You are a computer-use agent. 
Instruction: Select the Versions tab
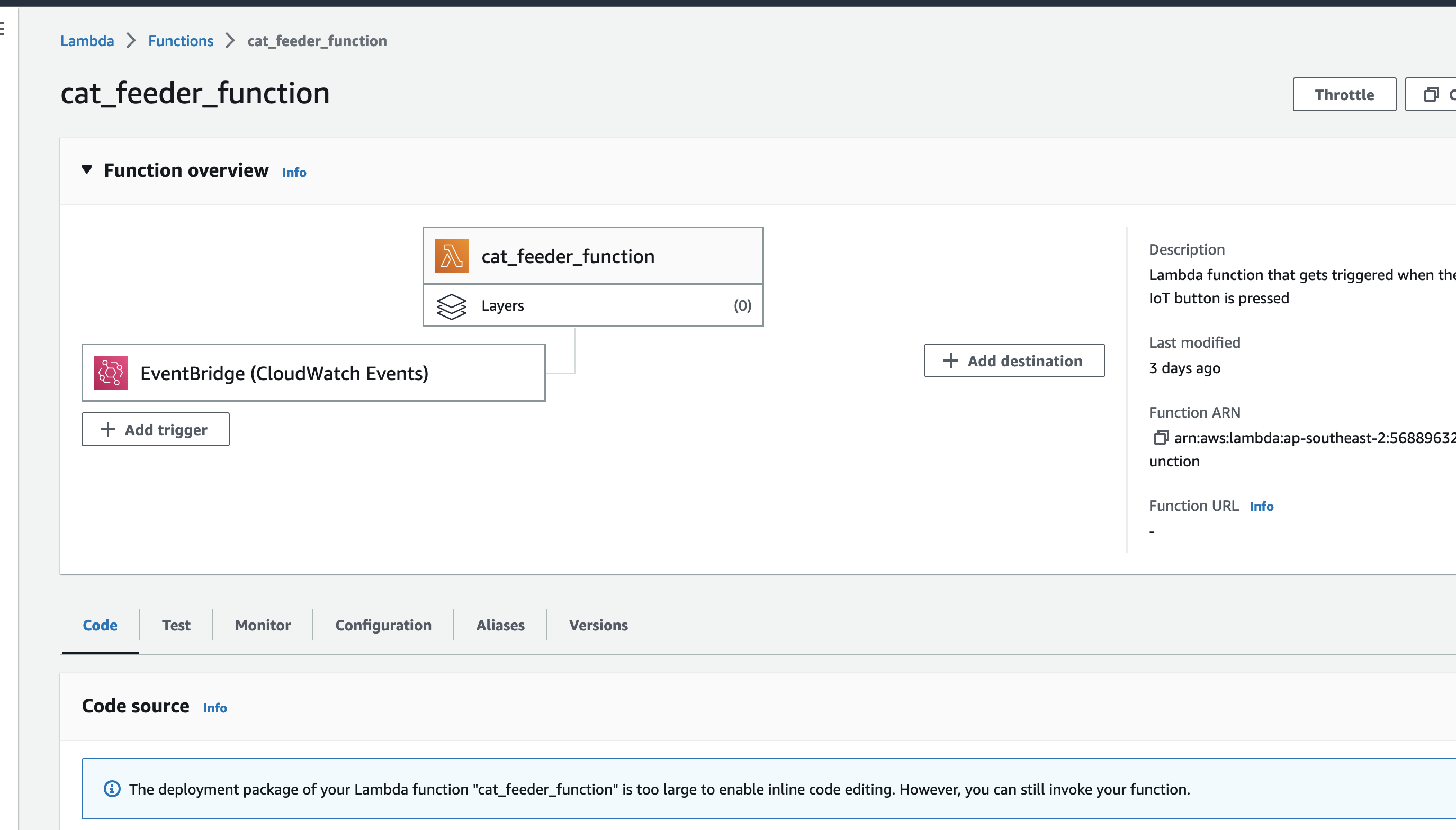(598, 625)
